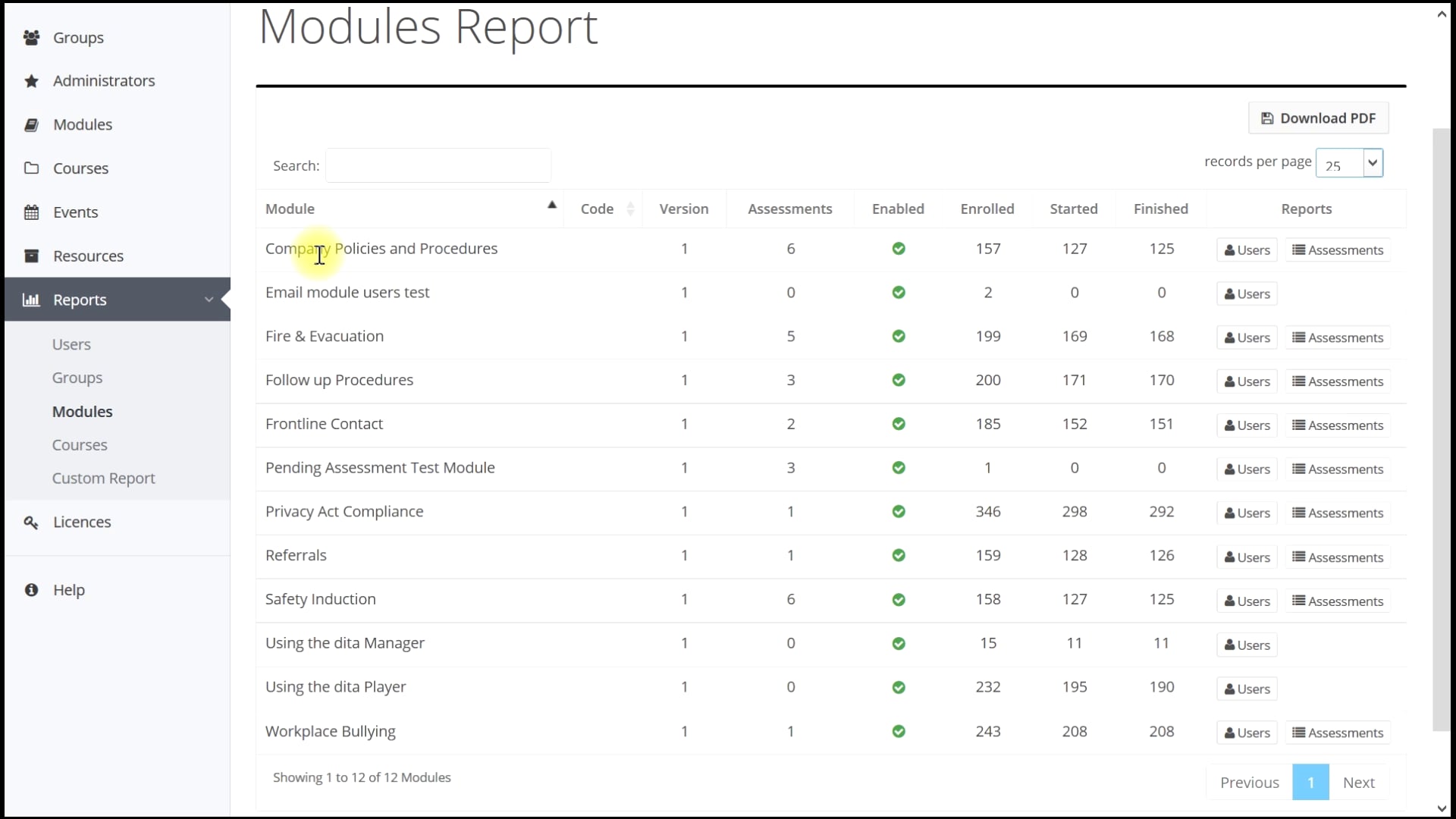Click the Administrators star icon
The height and width of the screenshot is (819, 1456).
[31, 80]
